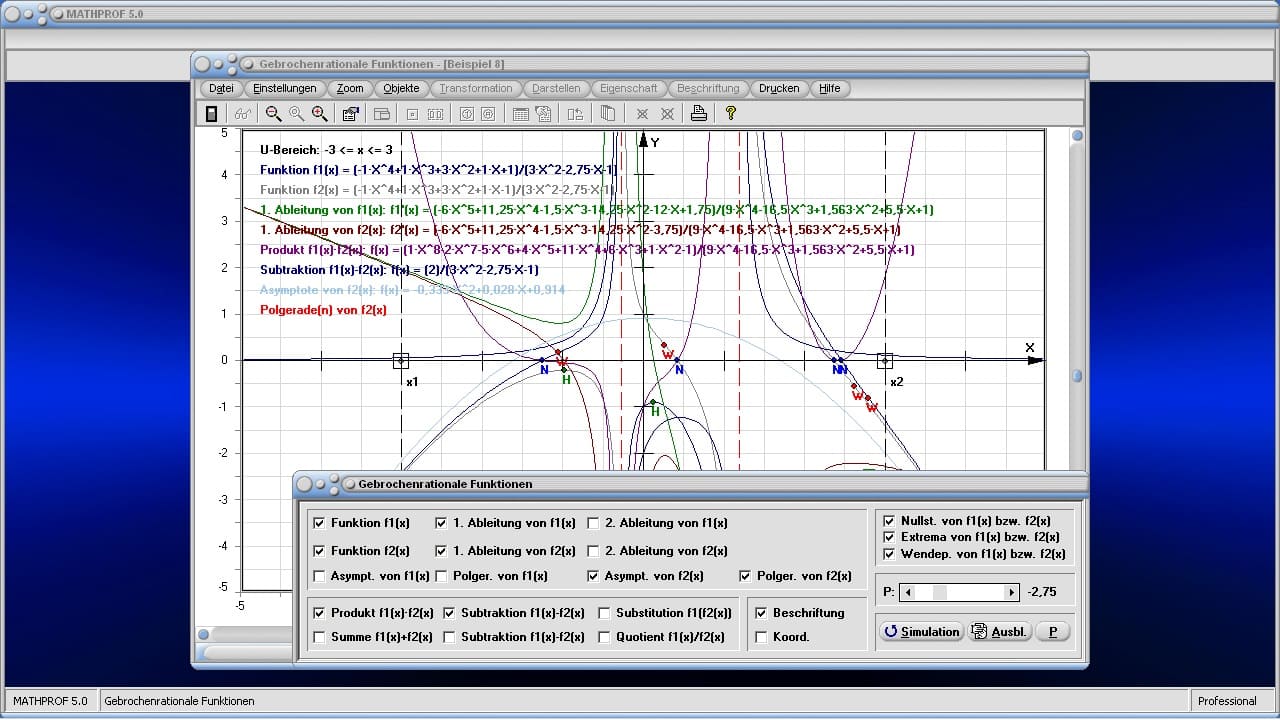Enable the Koord. checkbox

761,637
